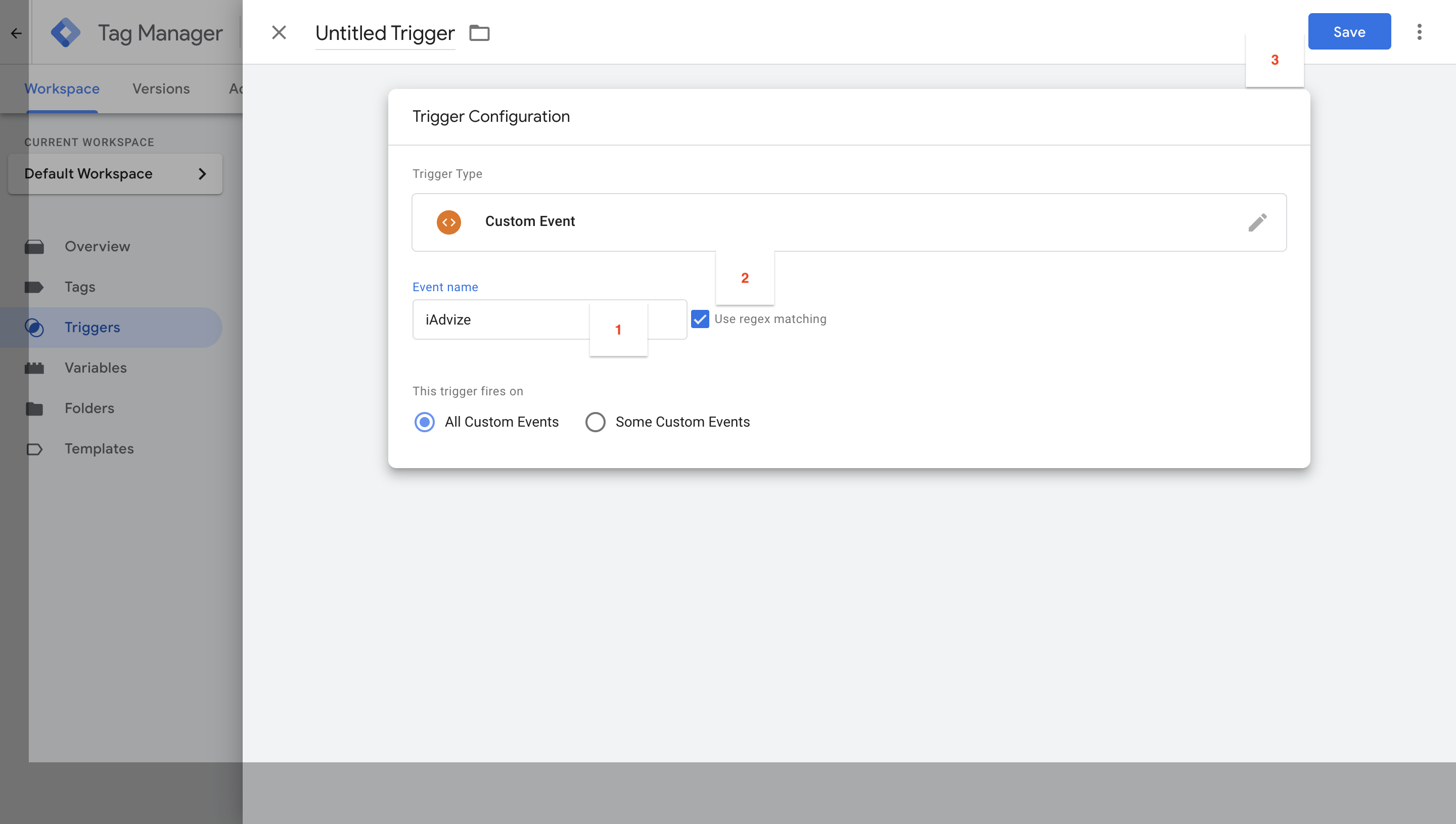
Task: Expand the Default Workspace selector
Action: coord(115,174)
